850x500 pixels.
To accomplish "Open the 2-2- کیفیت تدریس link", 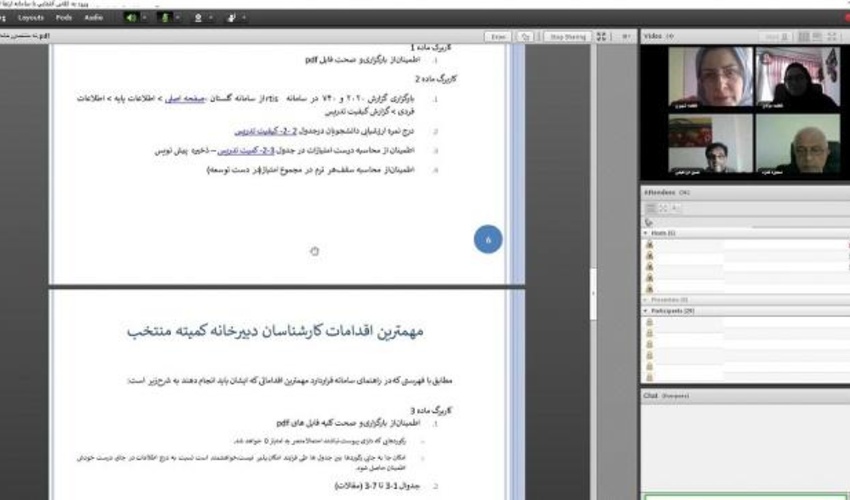I will click(x=266, y=131).
